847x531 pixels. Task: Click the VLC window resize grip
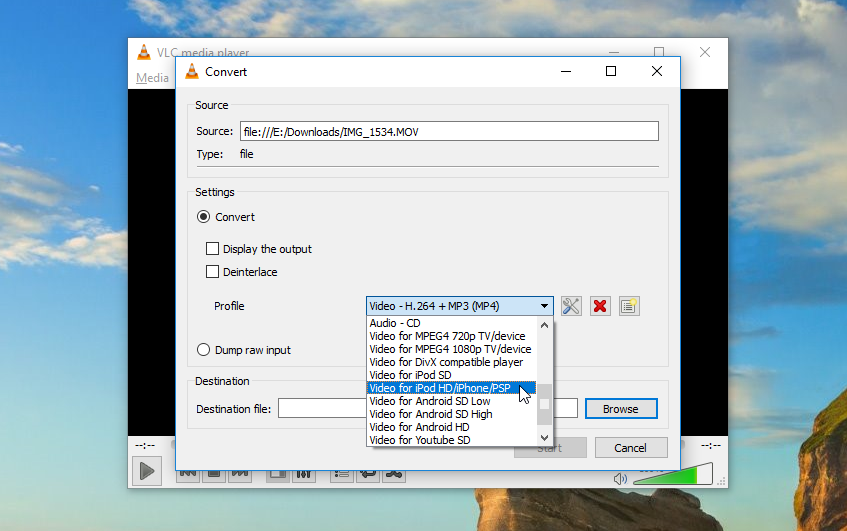(722, 482)
